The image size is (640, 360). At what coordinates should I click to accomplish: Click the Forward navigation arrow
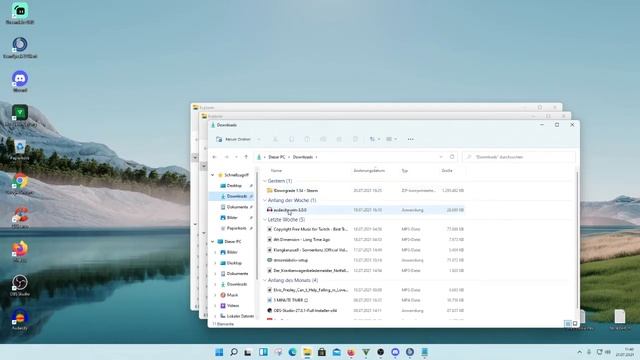pyautogui.click(x=227, y=157)
